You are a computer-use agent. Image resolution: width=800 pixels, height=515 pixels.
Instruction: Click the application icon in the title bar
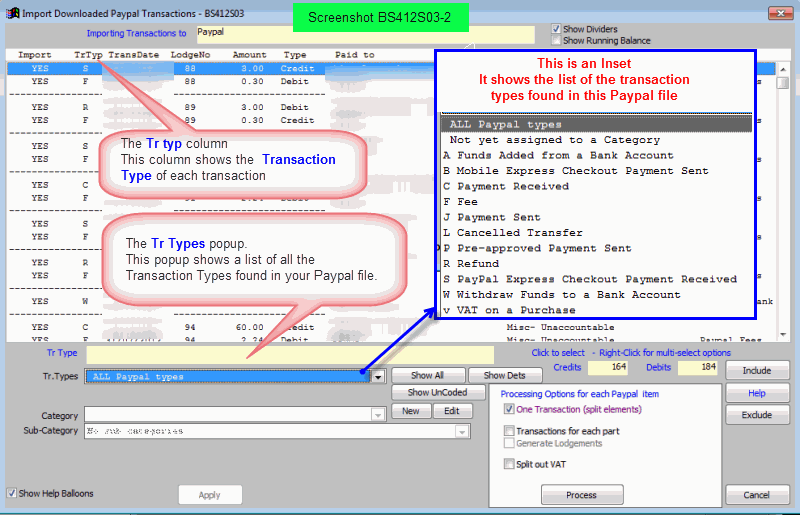12,13
